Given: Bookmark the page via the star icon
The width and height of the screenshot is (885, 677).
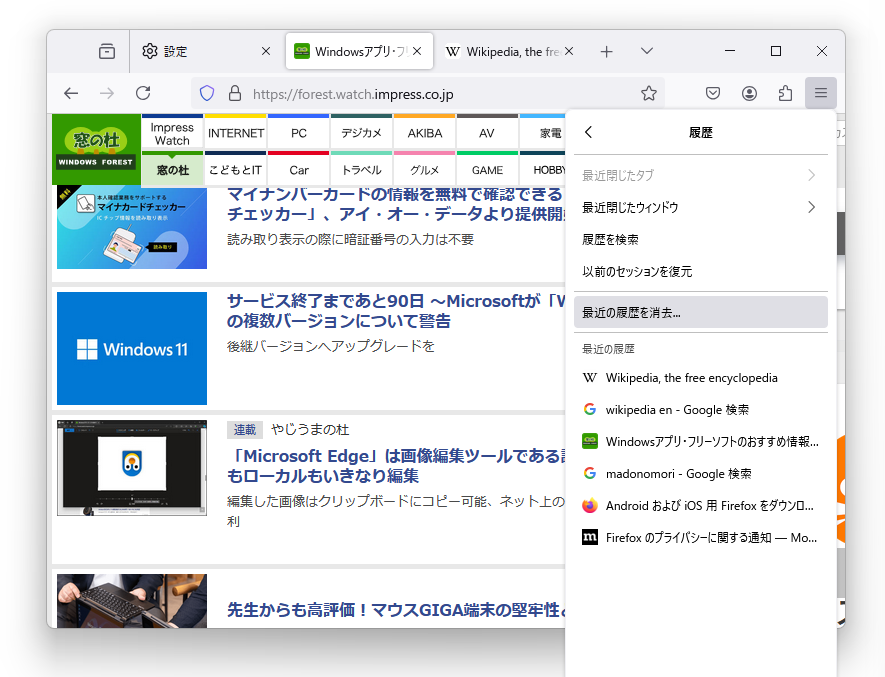Looking at the screenshot, I should 648,93.
